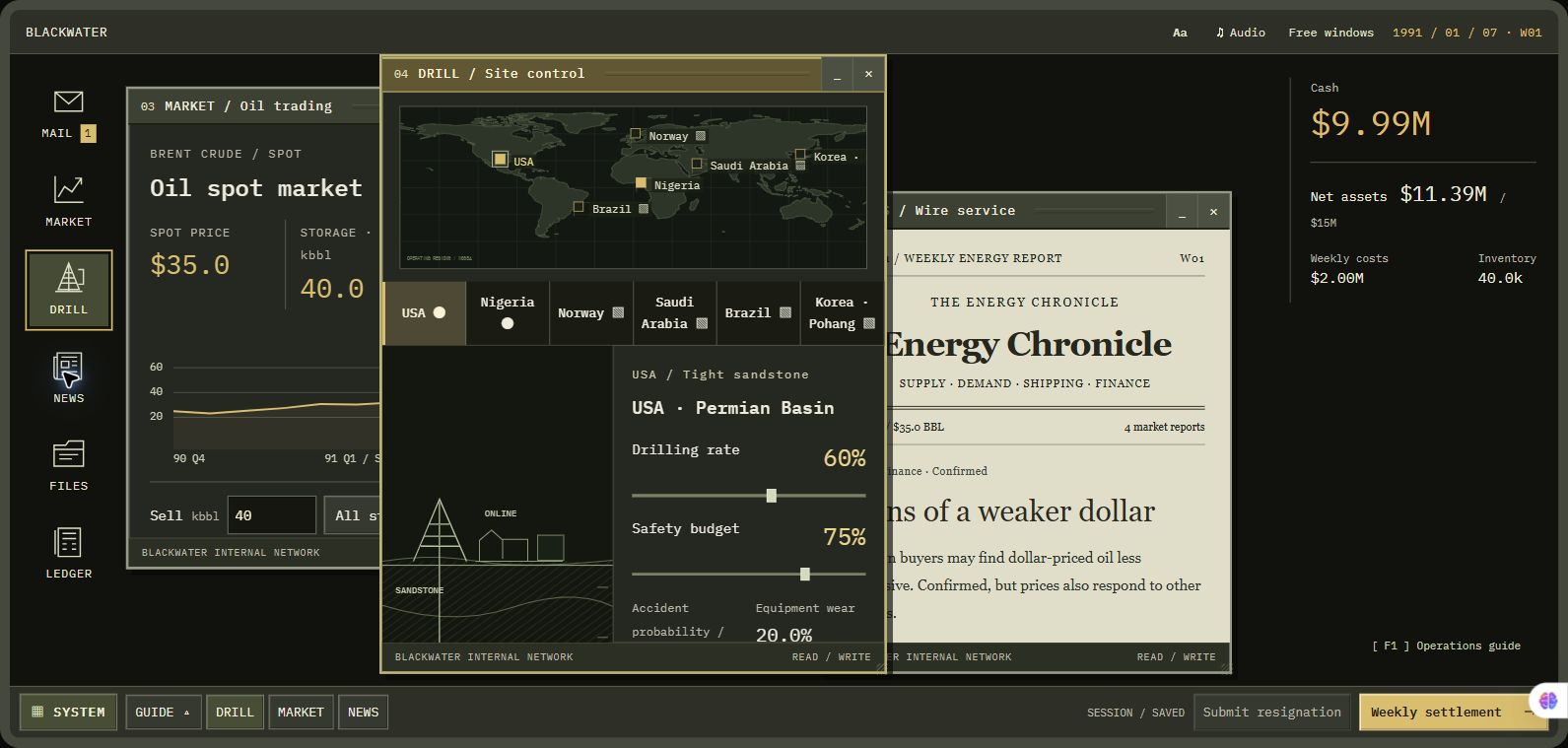
Task: Toggle Free windows mode
Action: 1330,33
